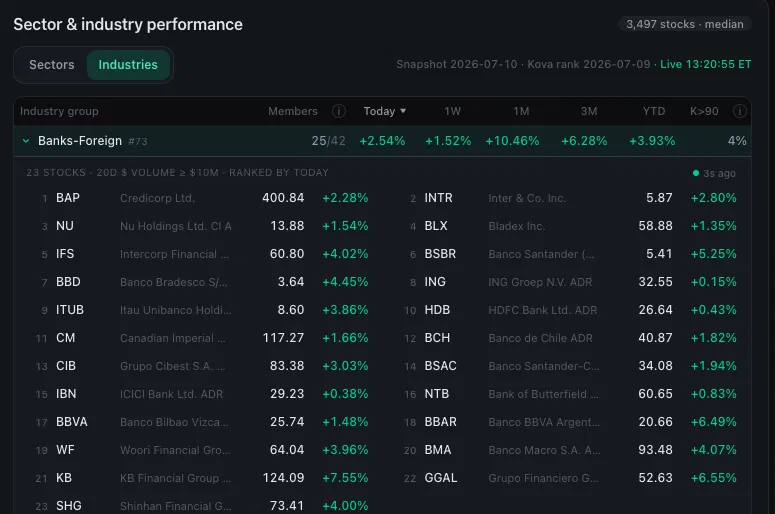
Task: Click the Banks-Foreign 1M value +10.46%
Action: point(512,141)
